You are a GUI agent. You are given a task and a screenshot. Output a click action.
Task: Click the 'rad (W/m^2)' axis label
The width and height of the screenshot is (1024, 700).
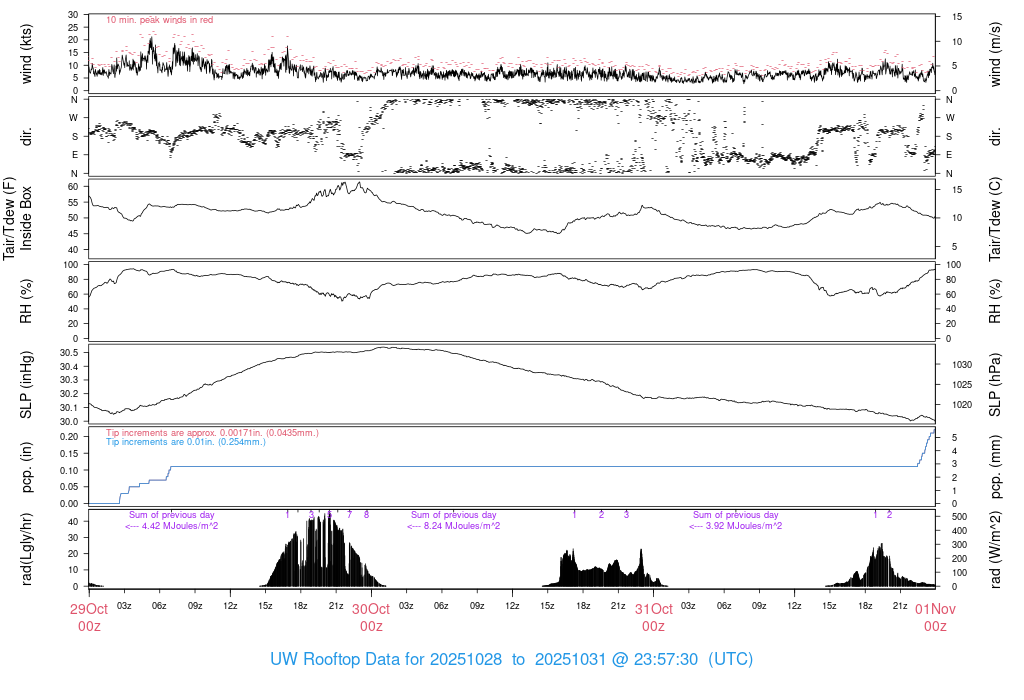(995, 550)
